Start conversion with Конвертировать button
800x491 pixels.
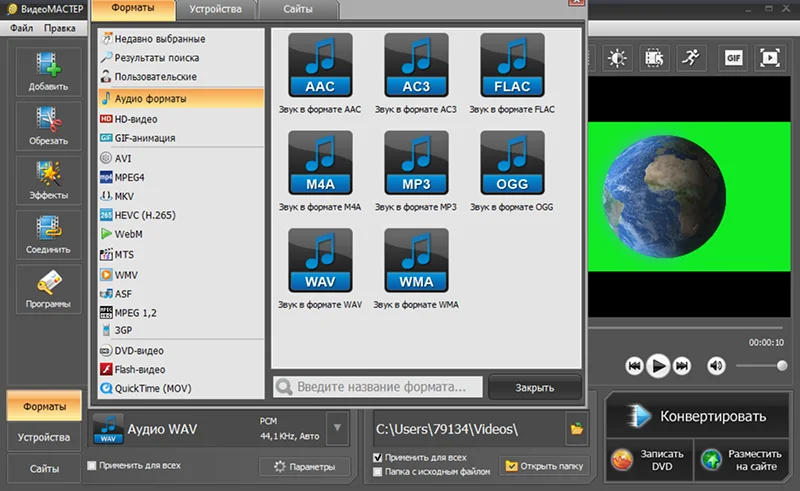(698, 416)
